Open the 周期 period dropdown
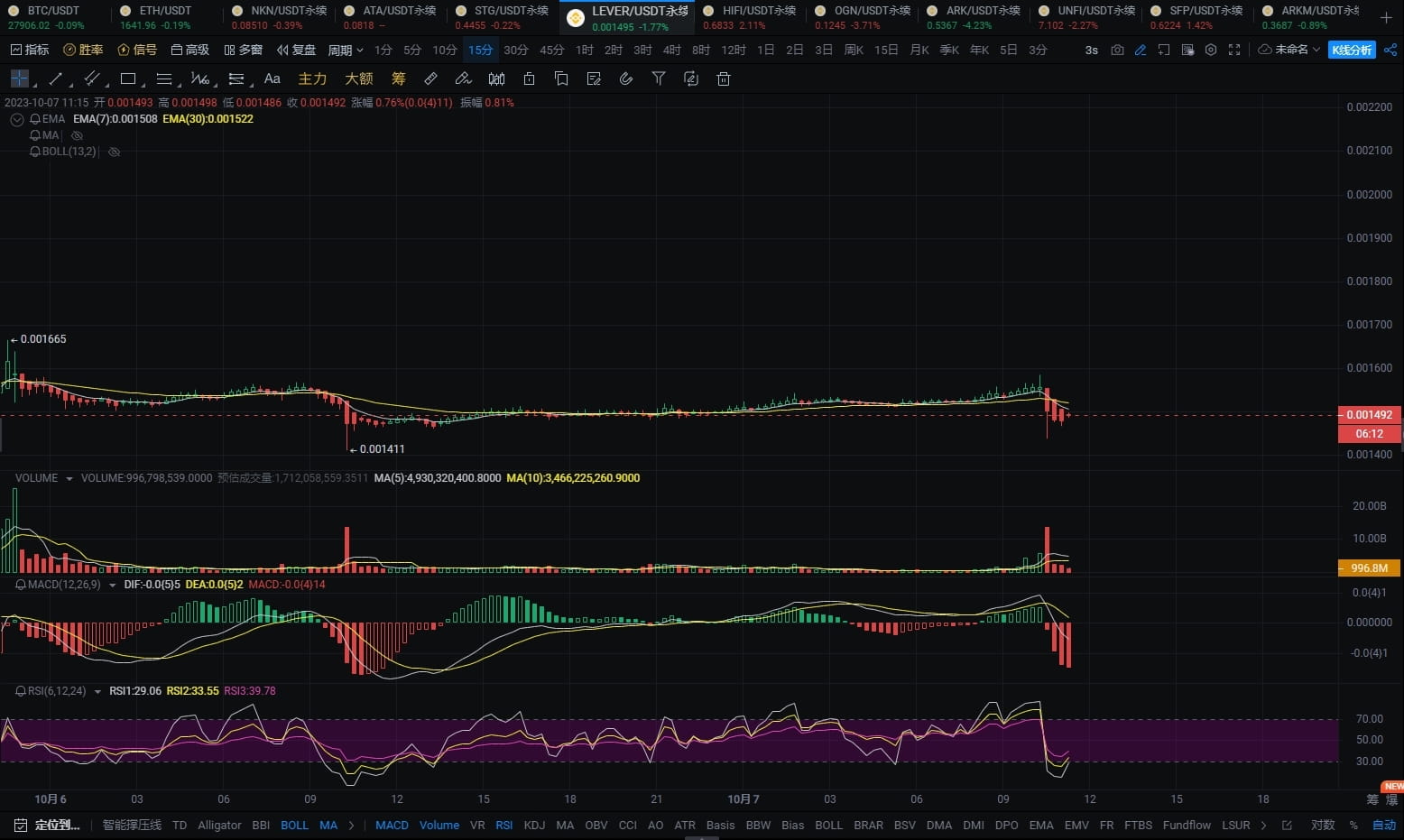 (x=346, y=50)
